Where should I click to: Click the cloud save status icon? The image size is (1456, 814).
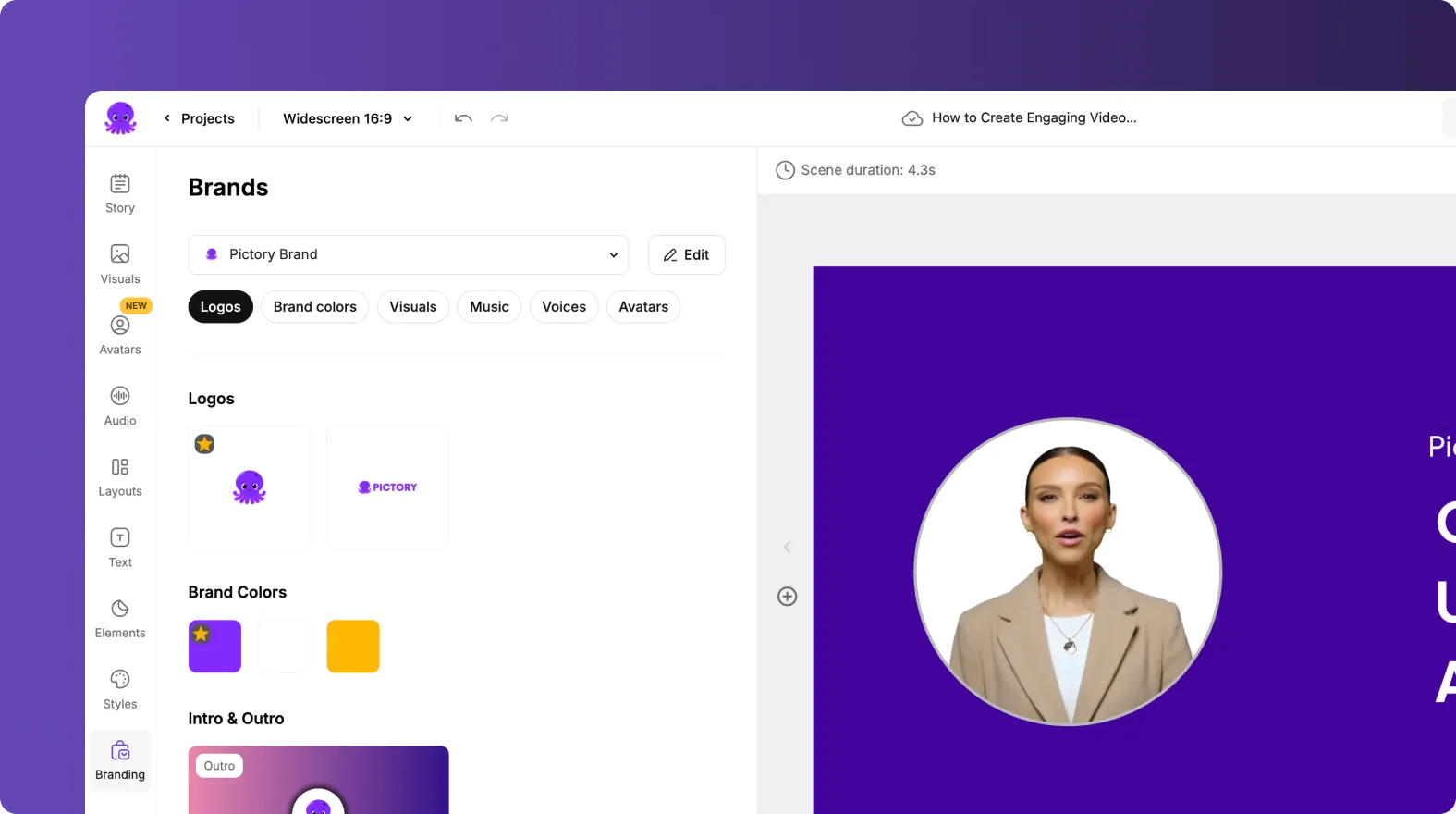[x=912, y=118]
